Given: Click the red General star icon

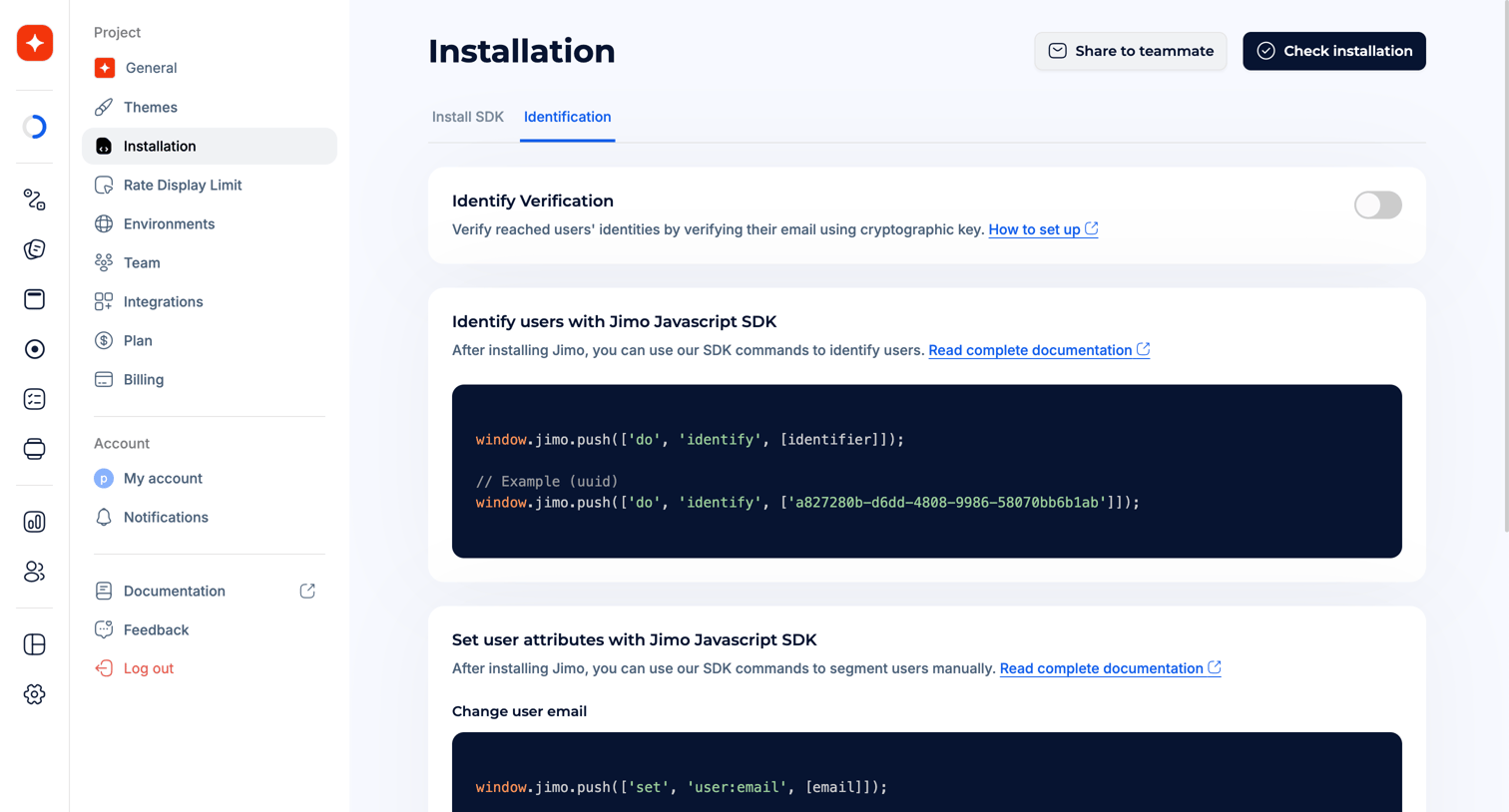Looking at the screenshot, I should (x=105, y=68).
